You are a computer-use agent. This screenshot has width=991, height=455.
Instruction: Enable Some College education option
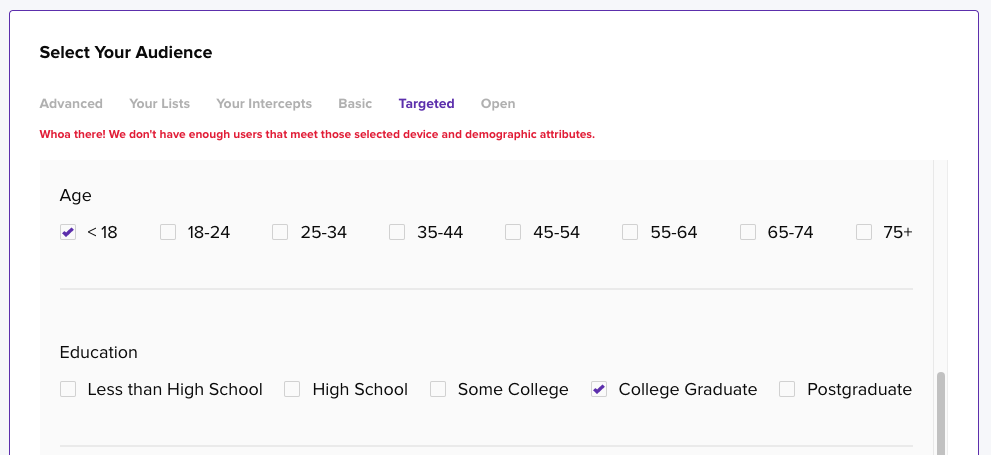(x=438, y=389)
